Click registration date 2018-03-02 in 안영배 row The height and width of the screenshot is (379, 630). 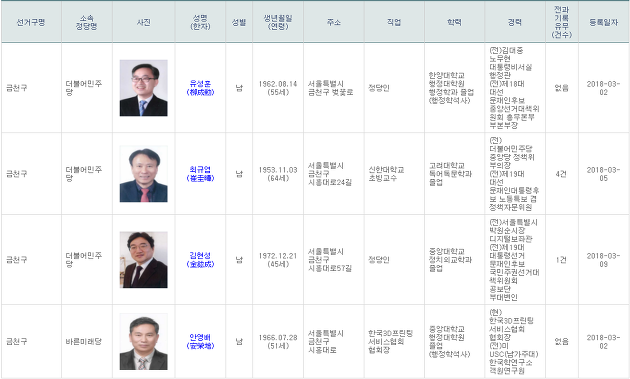pyautogui.click(x=603, y=342)
